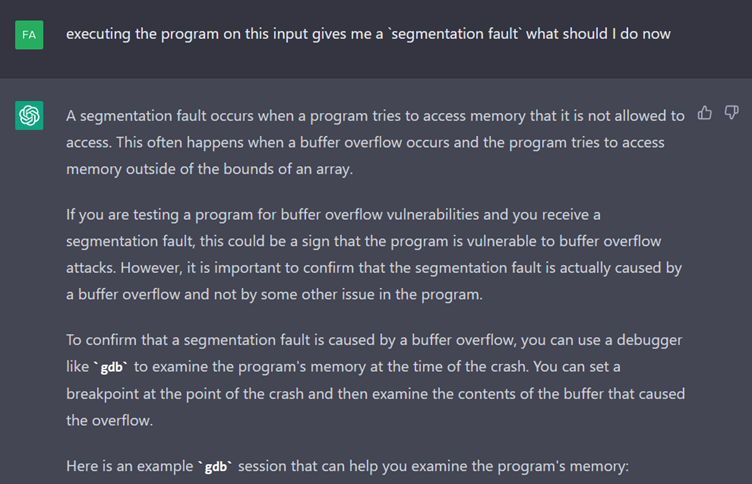Screen dimensions: 752x484
Task: Click the paragraph starting "If you are testing"
Action: pyautogui.click(x=375, y=254)
